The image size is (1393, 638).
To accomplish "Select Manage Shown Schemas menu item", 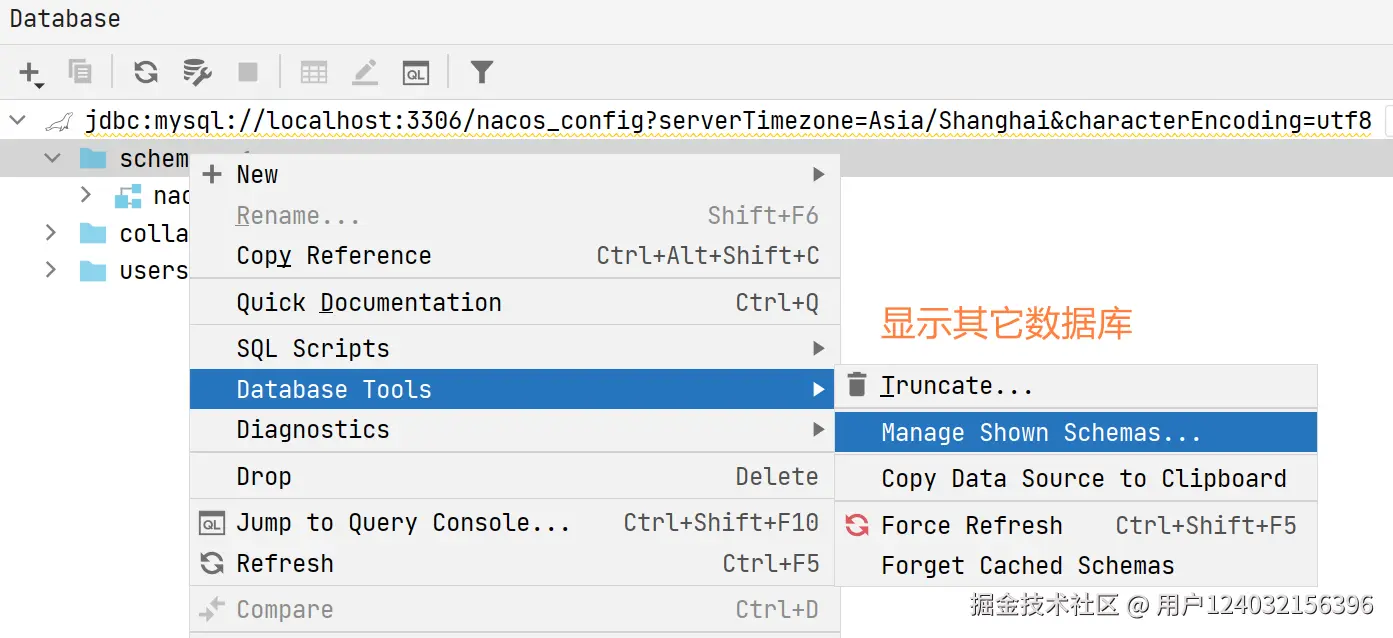I will tap(1041, 433).
